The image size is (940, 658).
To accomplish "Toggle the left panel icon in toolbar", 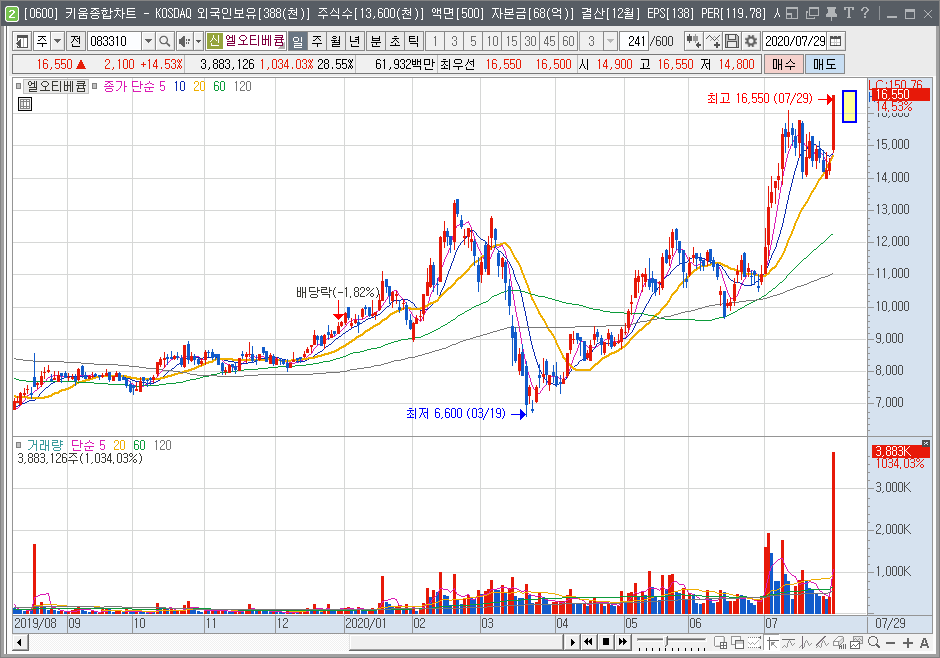I will click(22, 41).
